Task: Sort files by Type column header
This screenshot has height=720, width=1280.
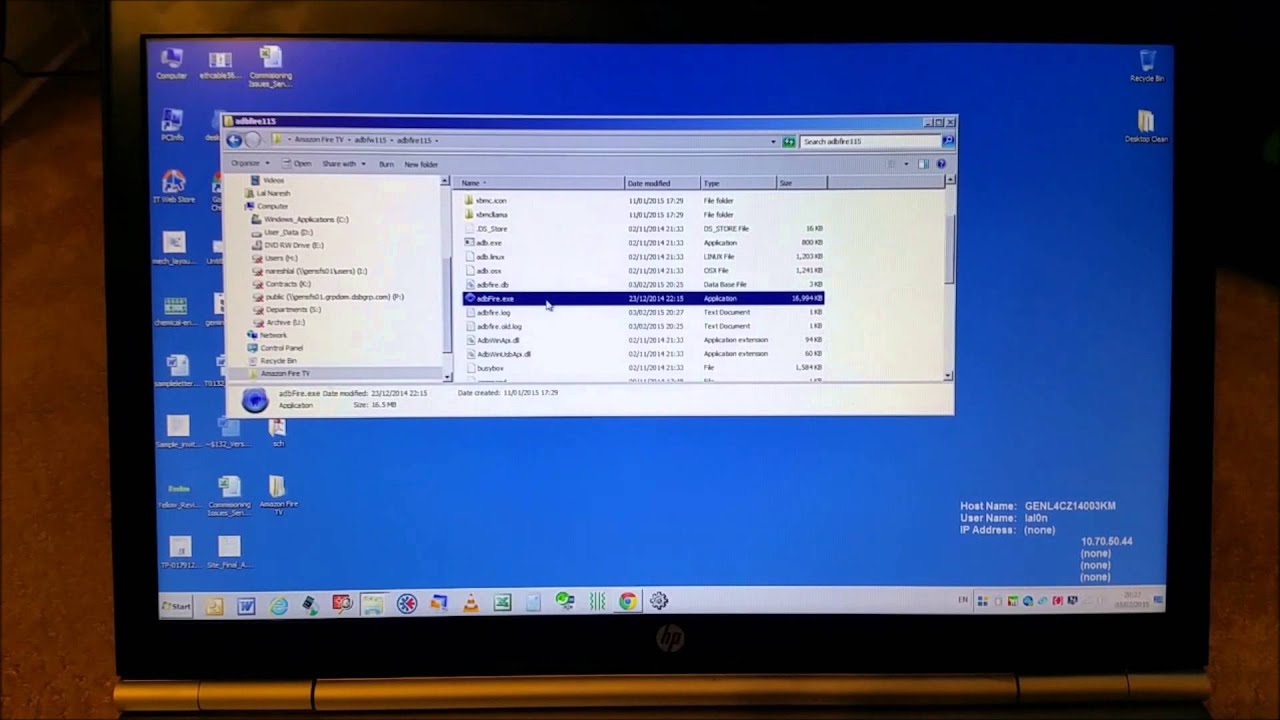Action: (738, 183)
